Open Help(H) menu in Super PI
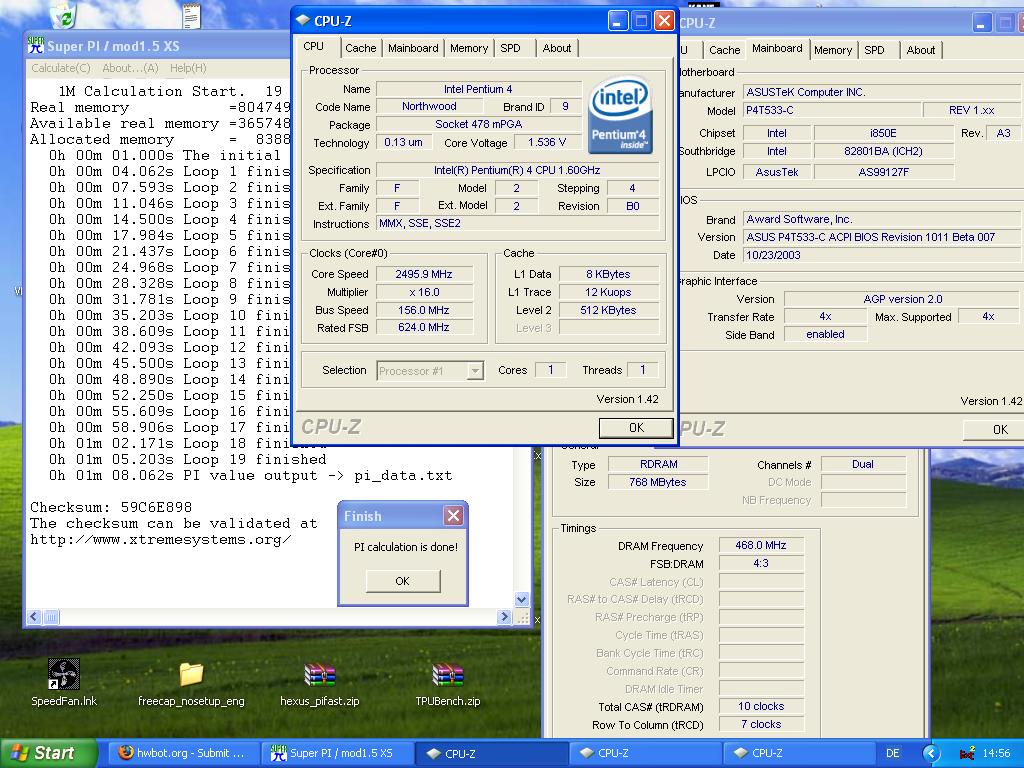The width and height of the screenshot is (1024, 768). point(188,68)
